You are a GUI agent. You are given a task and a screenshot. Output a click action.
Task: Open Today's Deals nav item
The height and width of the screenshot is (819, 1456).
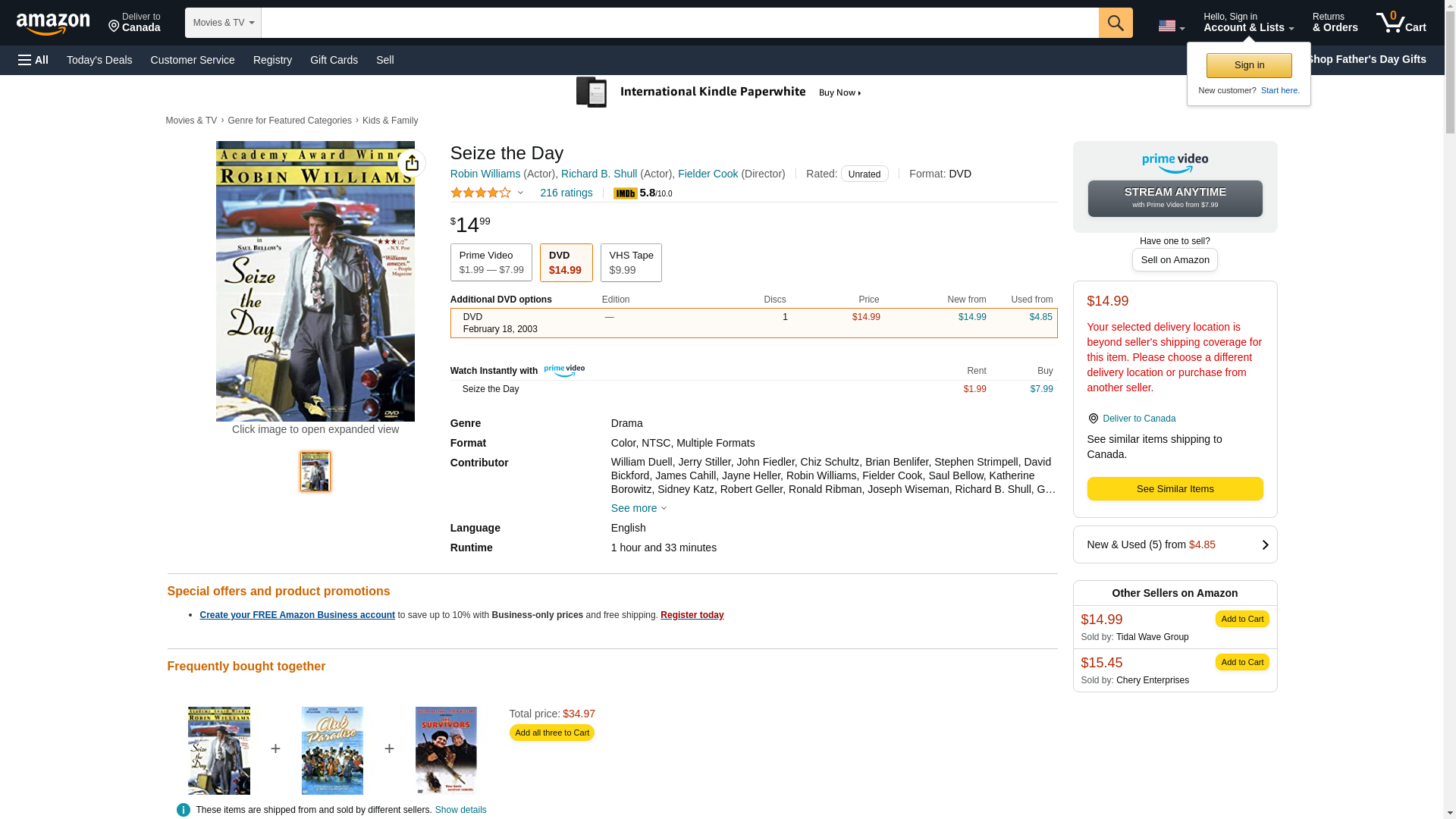click(x=99, y=60)
